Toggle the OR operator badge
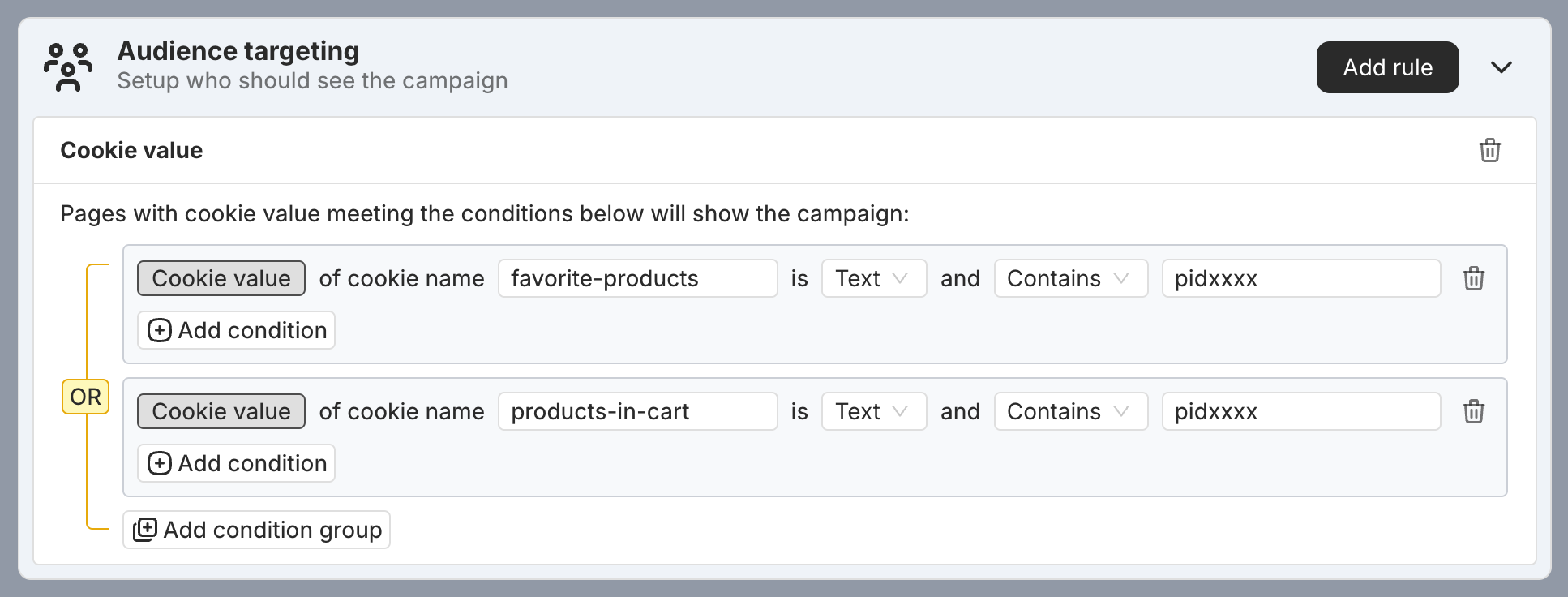The width and height of the screenshot is (1568, 597). [x=85, y=397]
